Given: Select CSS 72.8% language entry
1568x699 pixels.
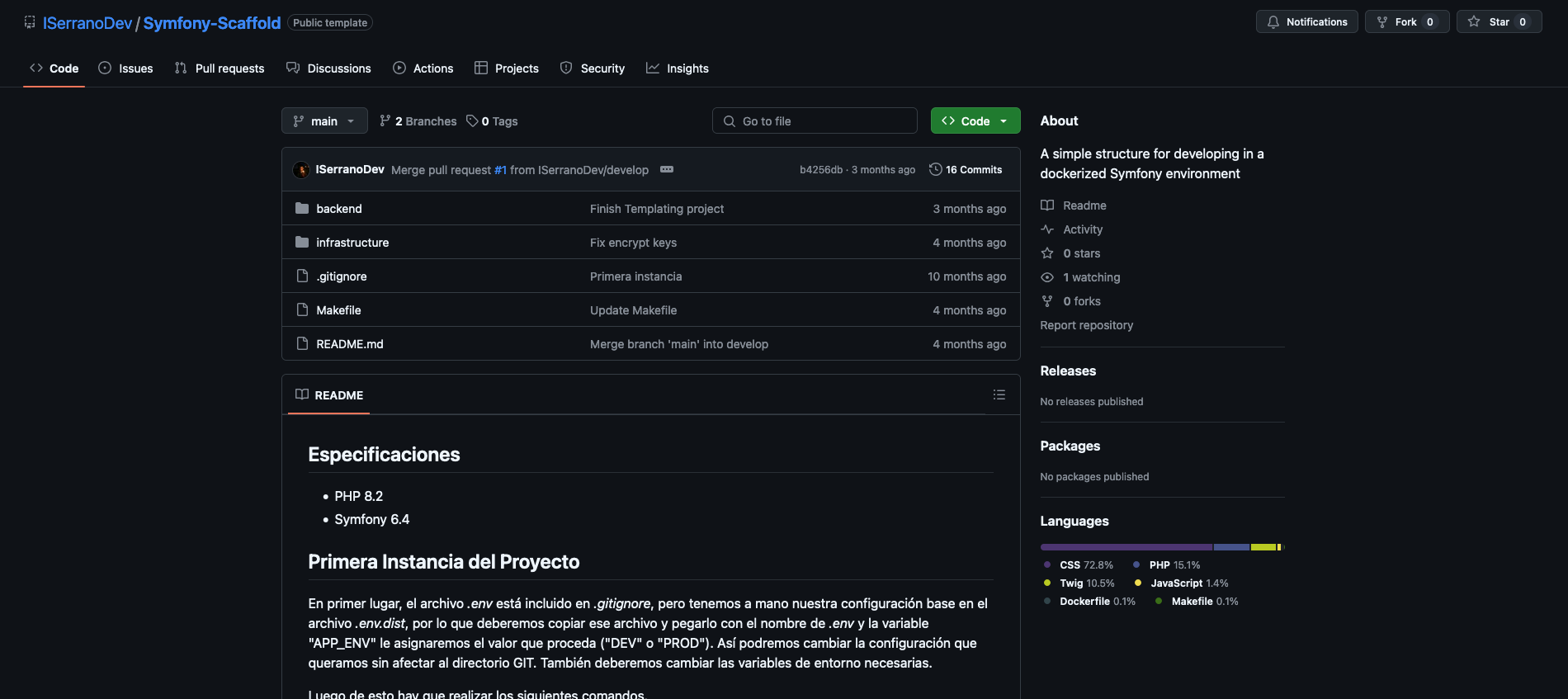Looking at the screenshot, I should (x=1079, y=565).
